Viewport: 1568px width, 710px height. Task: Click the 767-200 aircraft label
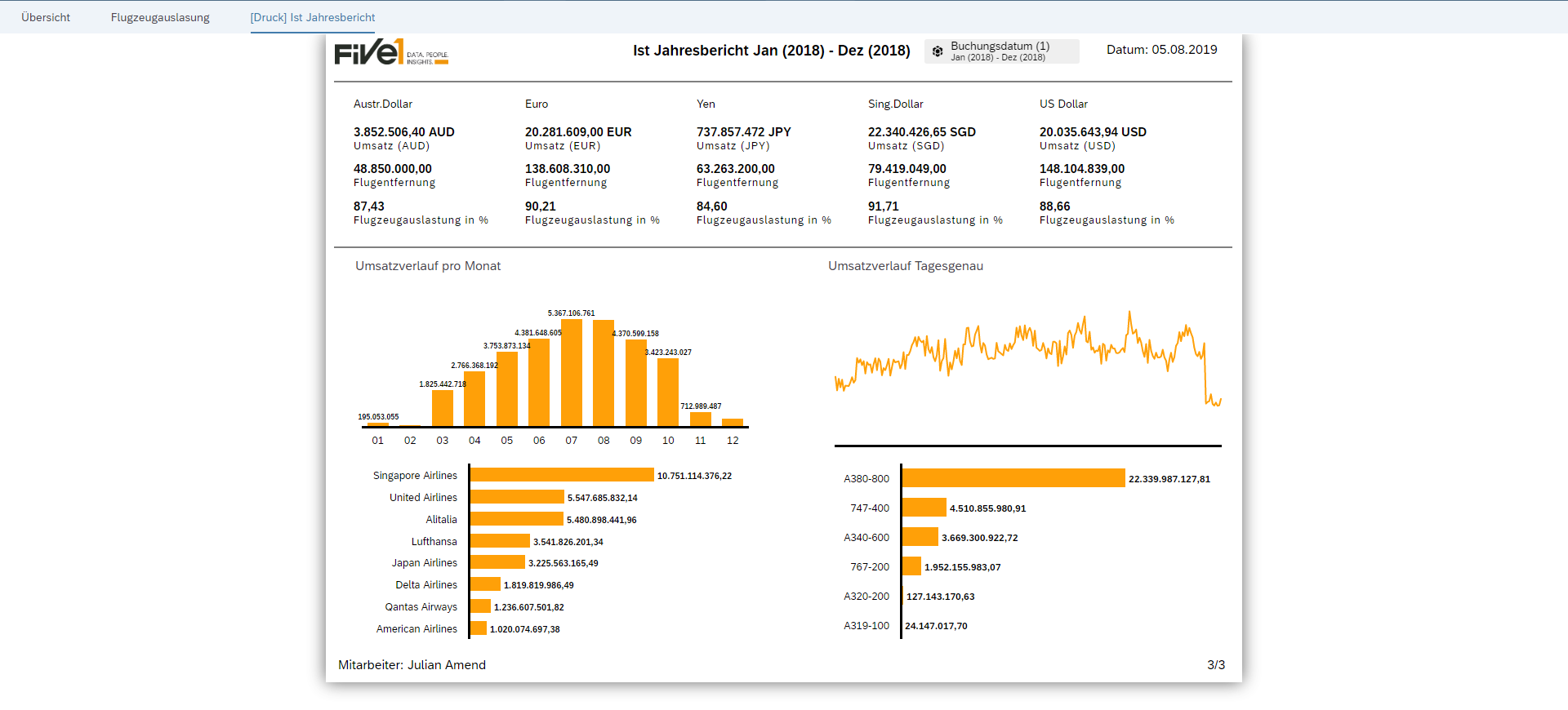(870, 567)
